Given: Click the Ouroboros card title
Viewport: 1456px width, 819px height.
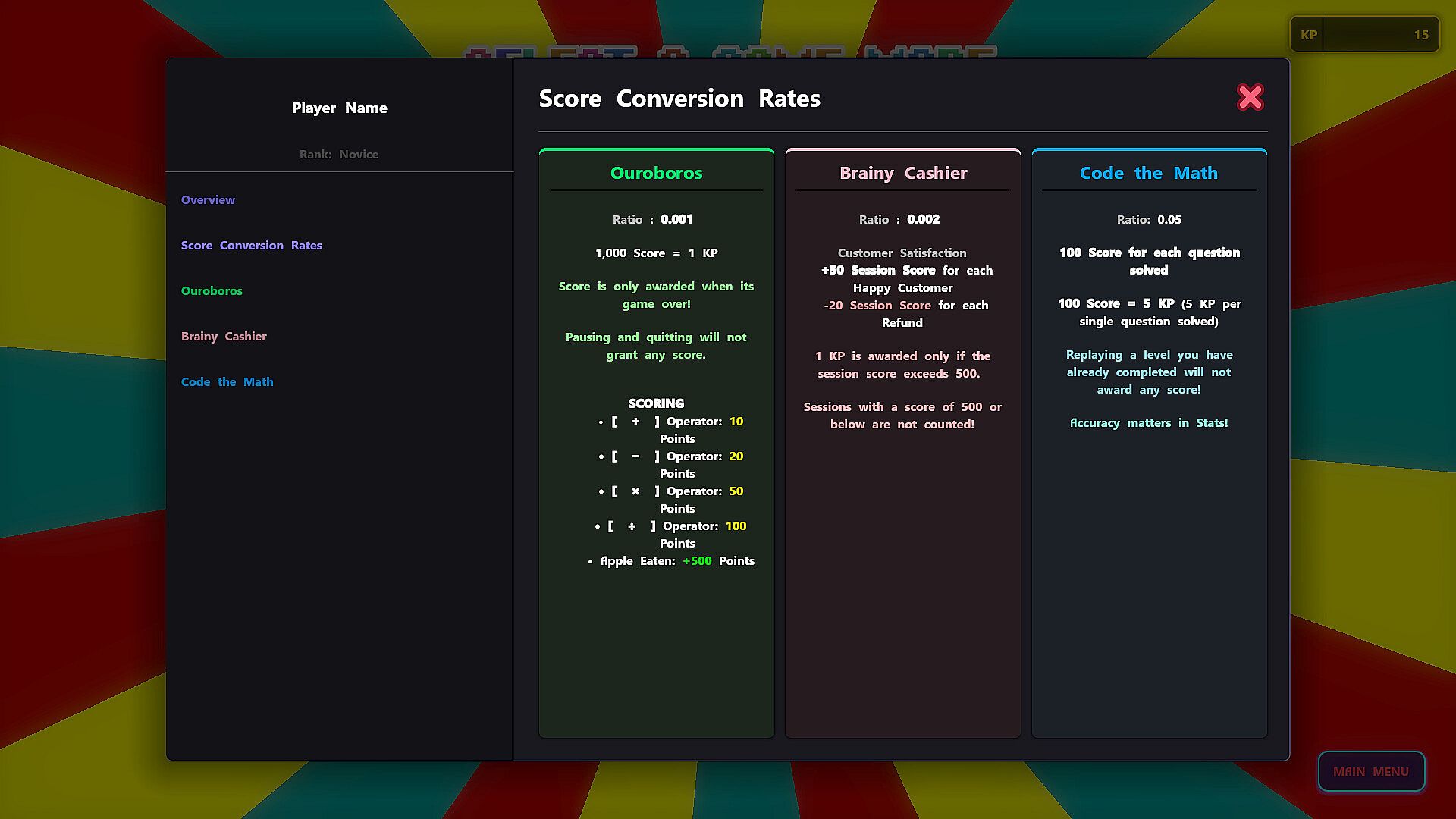Looking at the screenshot, I should click(x=656, y=174).
